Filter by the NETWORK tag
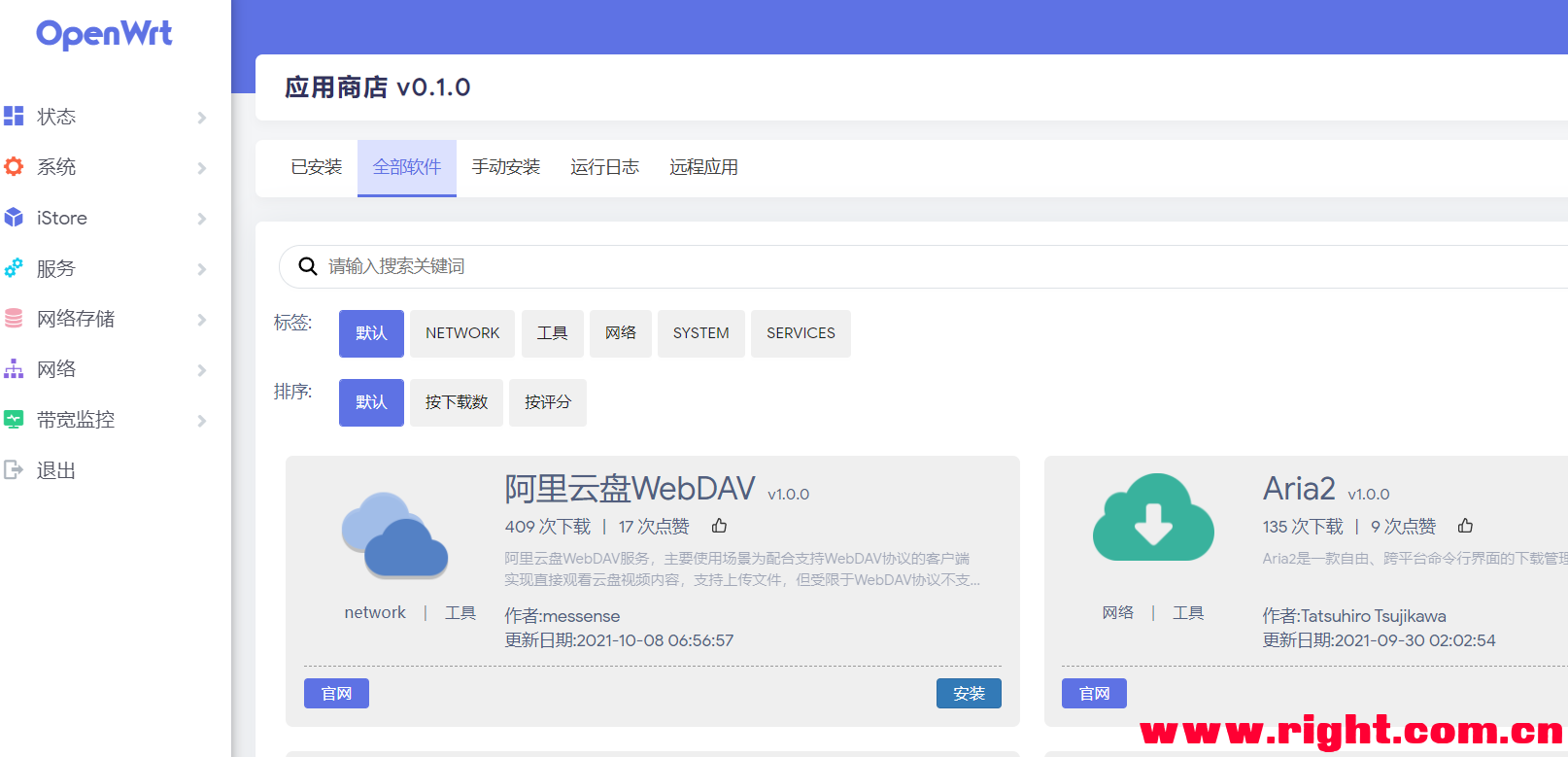Image resolution: width=1568 pixels, height=757 pixels. coord(462,333)
